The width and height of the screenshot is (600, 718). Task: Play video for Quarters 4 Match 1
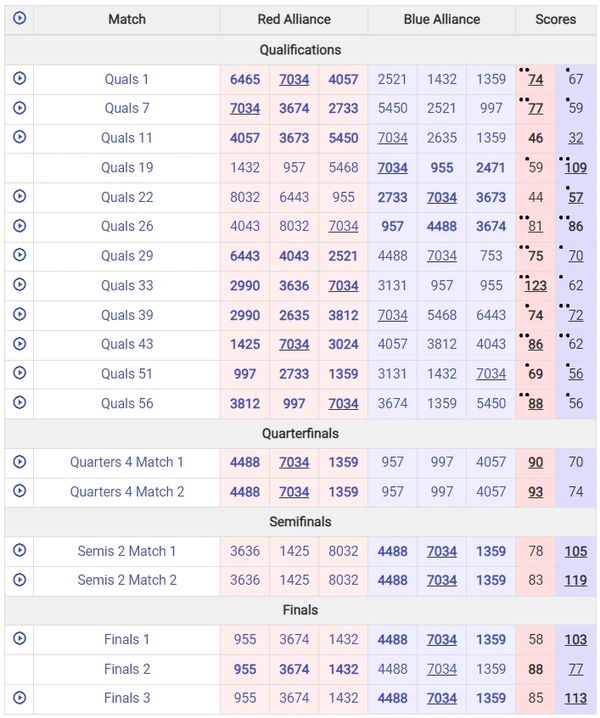pyautogui.click(x=19, y=462)
